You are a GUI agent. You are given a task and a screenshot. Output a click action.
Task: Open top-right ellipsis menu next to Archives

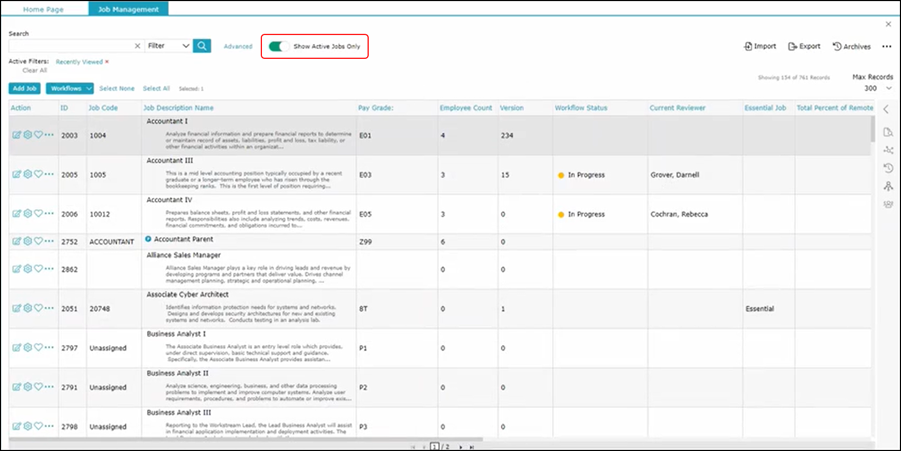pyautogui.click(x=886, y=46)
